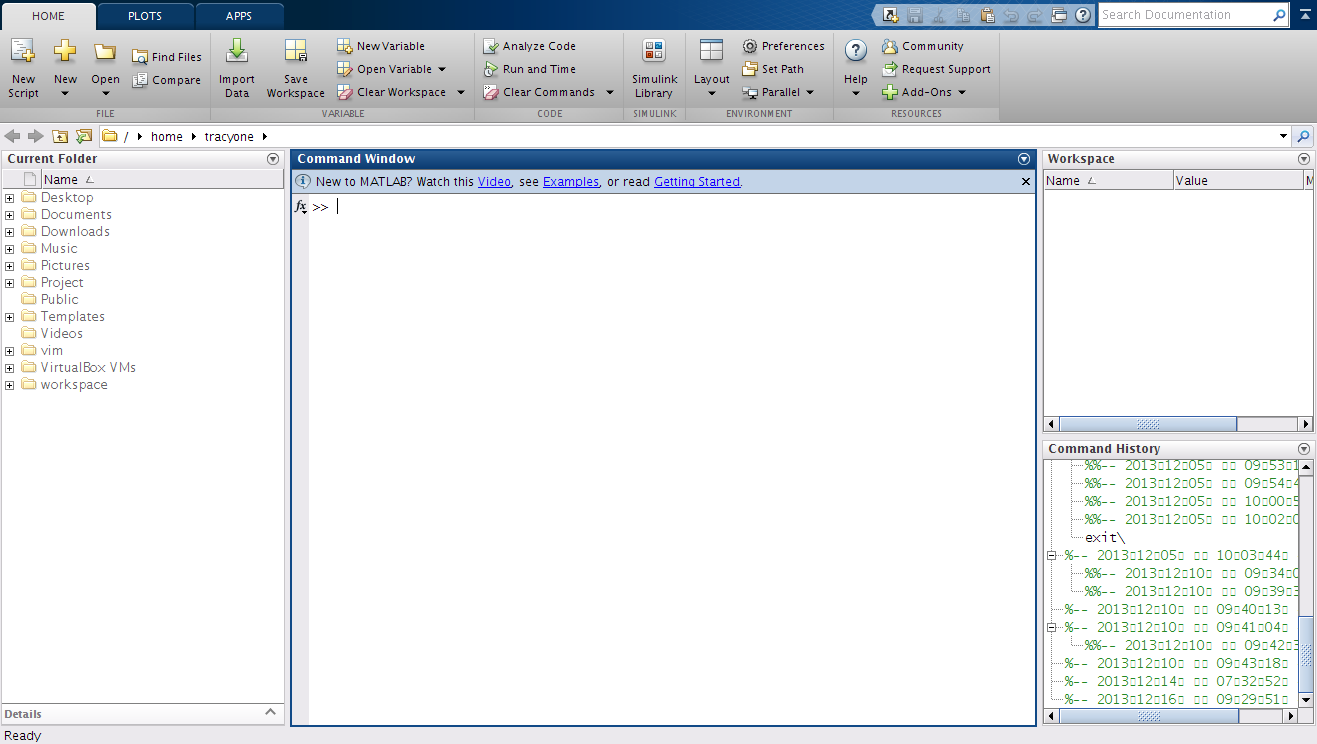The image size is (1317, 744).
Task: Open Command History actions menu
Action: tap(1304, 449)
